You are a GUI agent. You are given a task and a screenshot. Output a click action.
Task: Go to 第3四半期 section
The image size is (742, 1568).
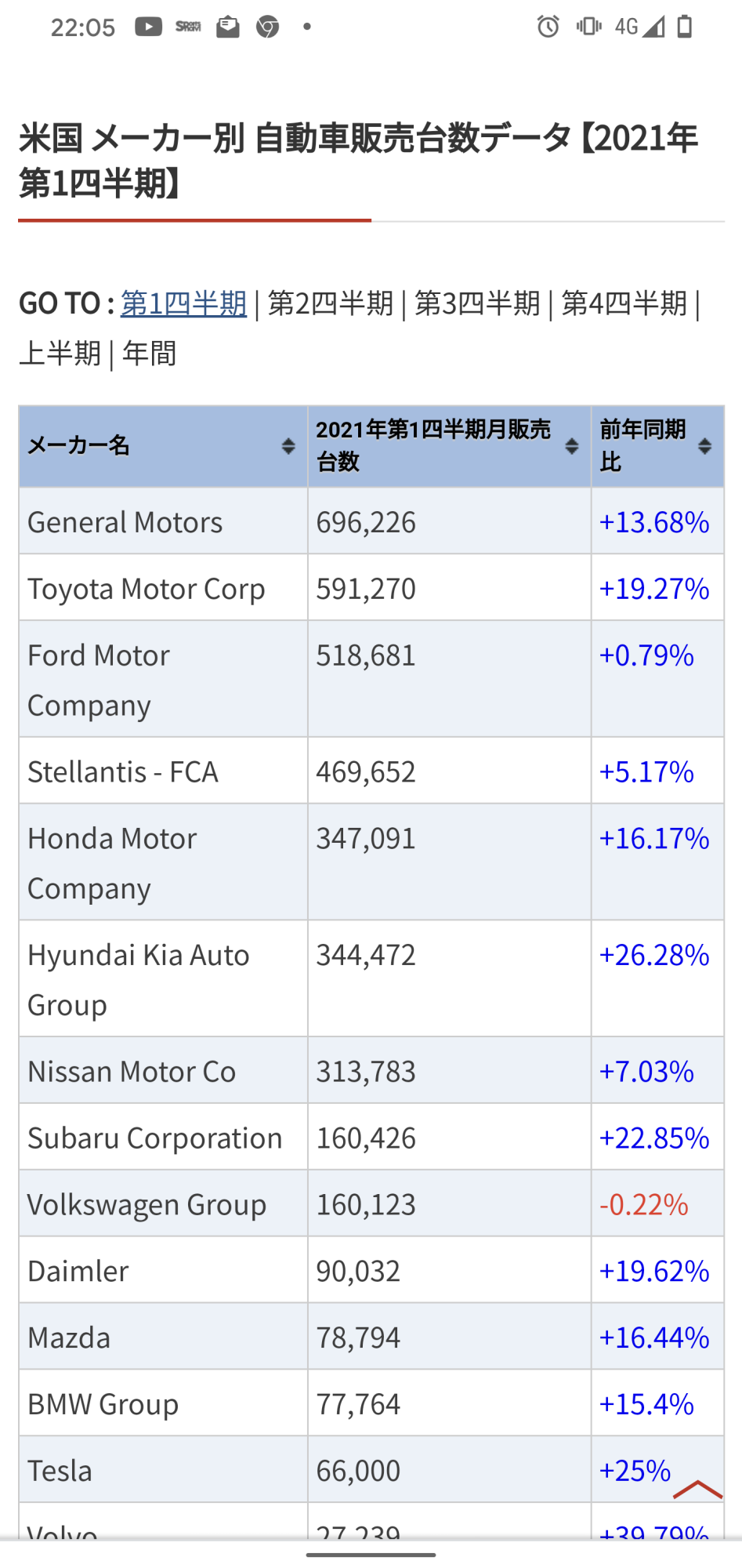pyautogui.click(x=477, y=303)
